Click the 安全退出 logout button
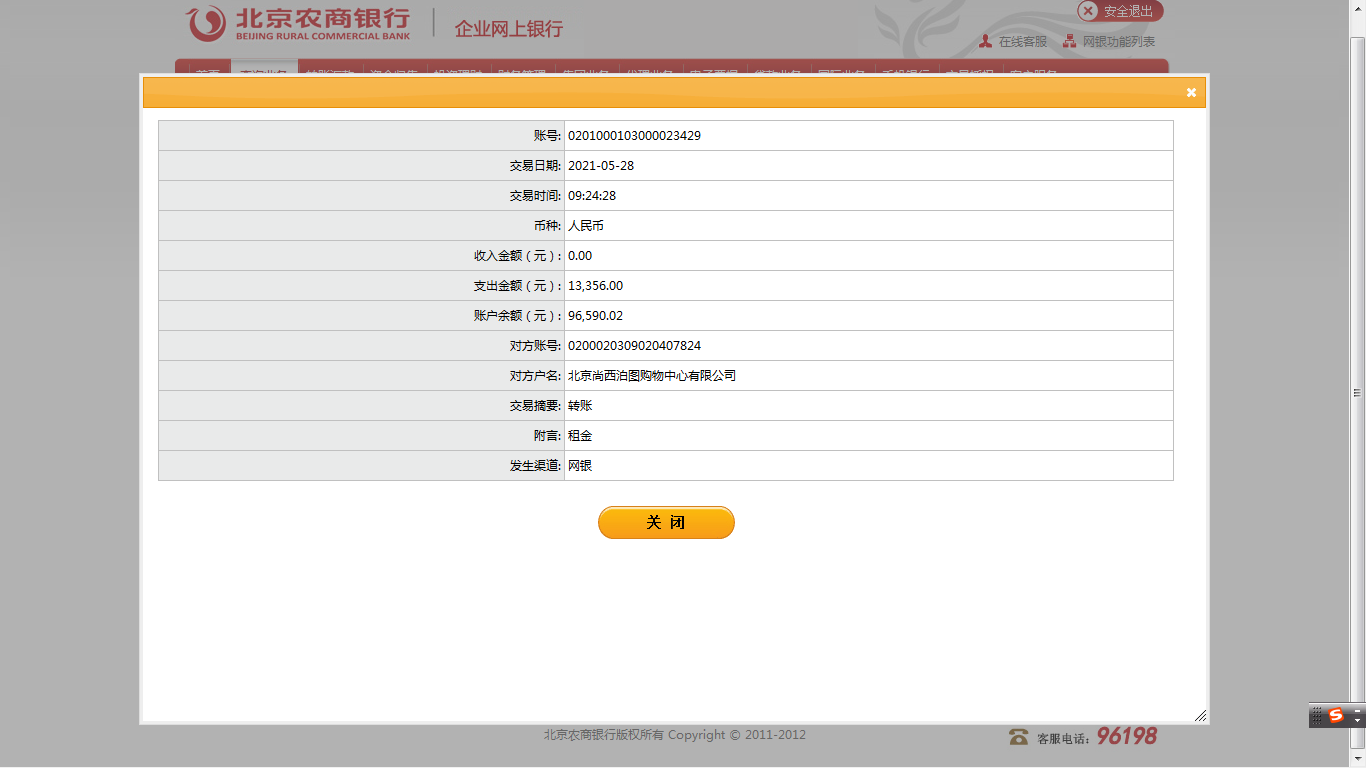Screen dimensions: 1366x768 (x=1120, y=11)
